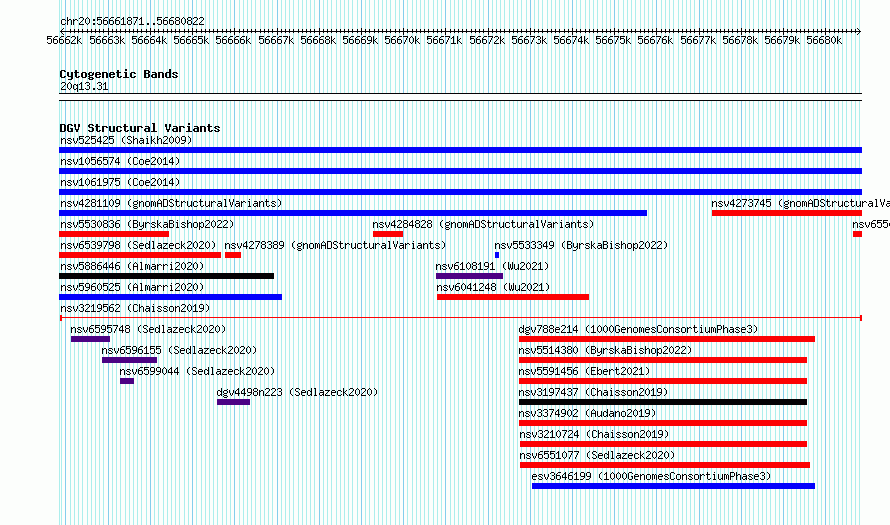
Task: Click the nsv4278389 gnomAD variant label
Action: [x=335, y=245]
